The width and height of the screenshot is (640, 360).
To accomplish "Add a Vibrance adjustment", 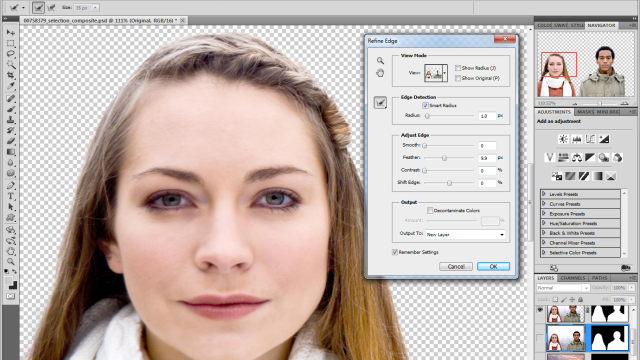I will 550,157.
